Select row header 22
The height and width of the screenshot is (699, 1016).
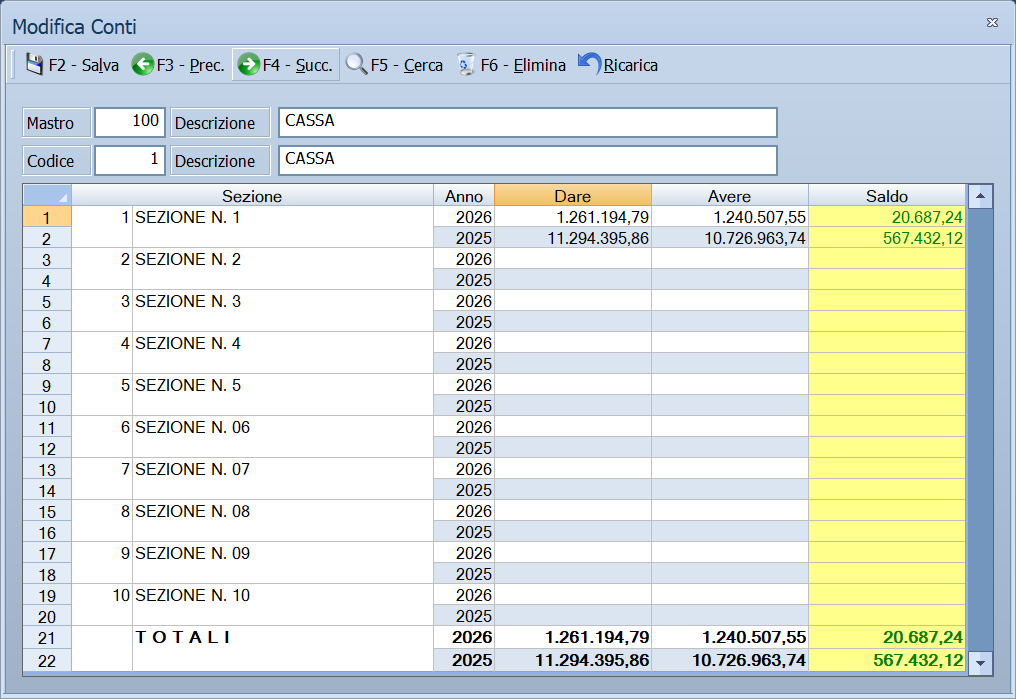pos(47,661)
